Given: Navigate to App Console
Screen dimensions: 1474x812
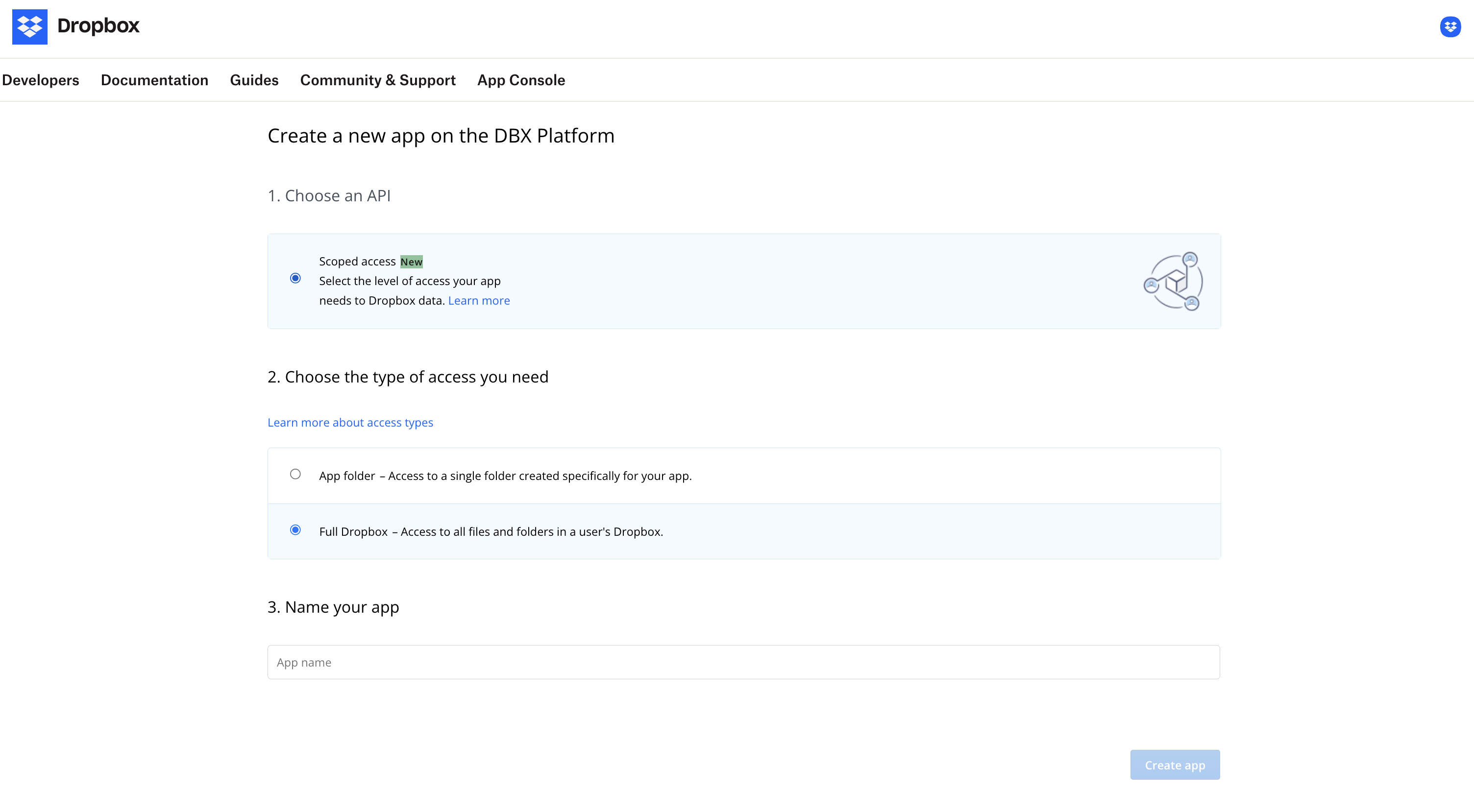Looking at the screenshot, I should coord(521,80).
